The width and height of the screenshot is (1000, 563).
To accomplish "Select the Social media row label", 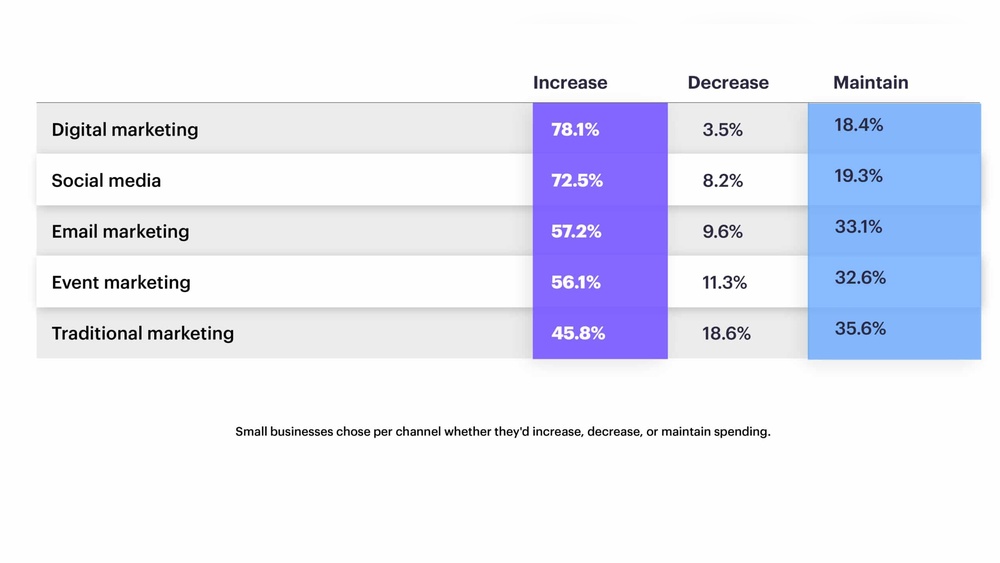I will click(x=106, y=181).
